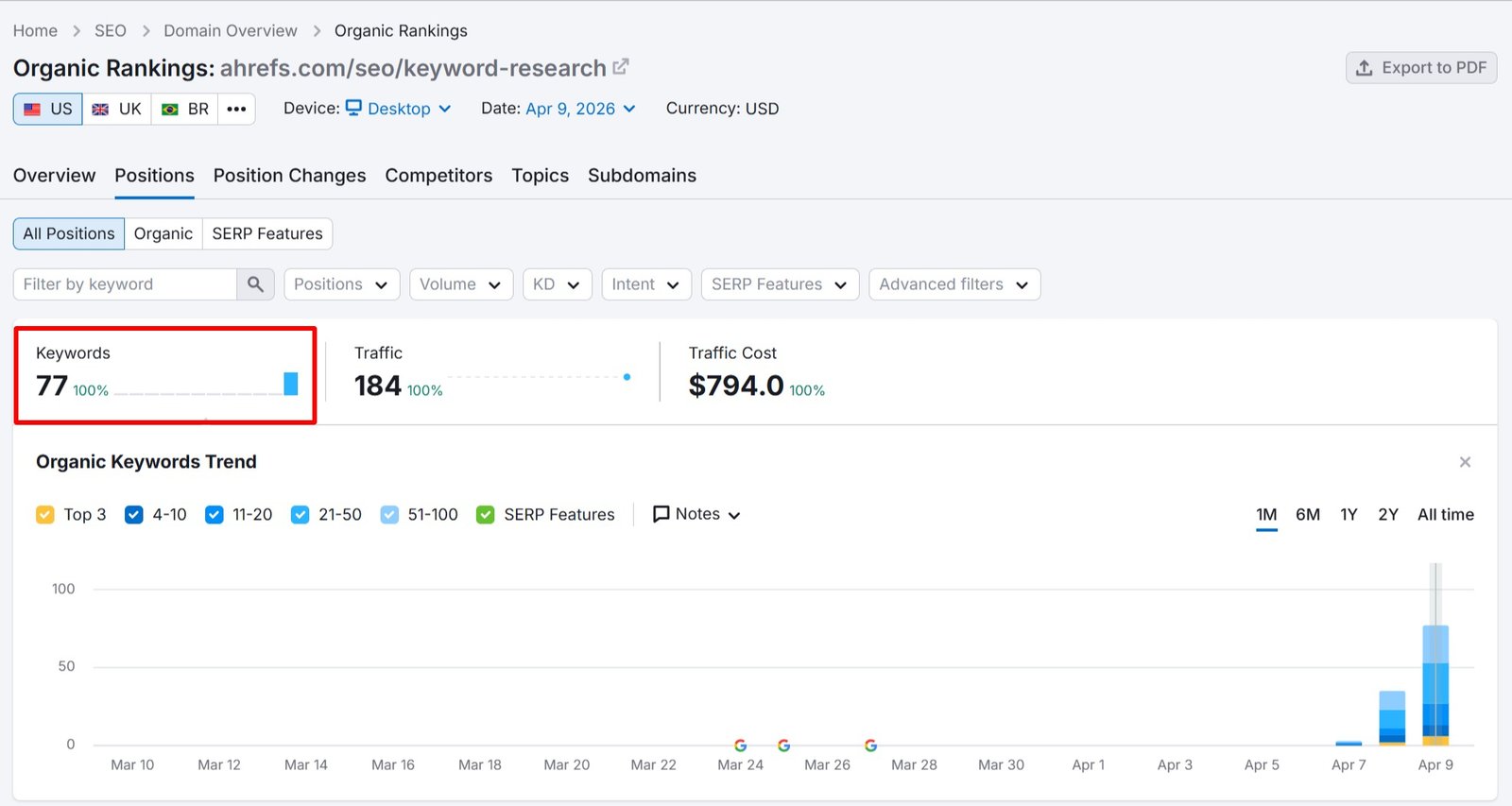Open more databases with the three dots
Viewport: 1512px width, 806px height.
click(x=236, y=109)
